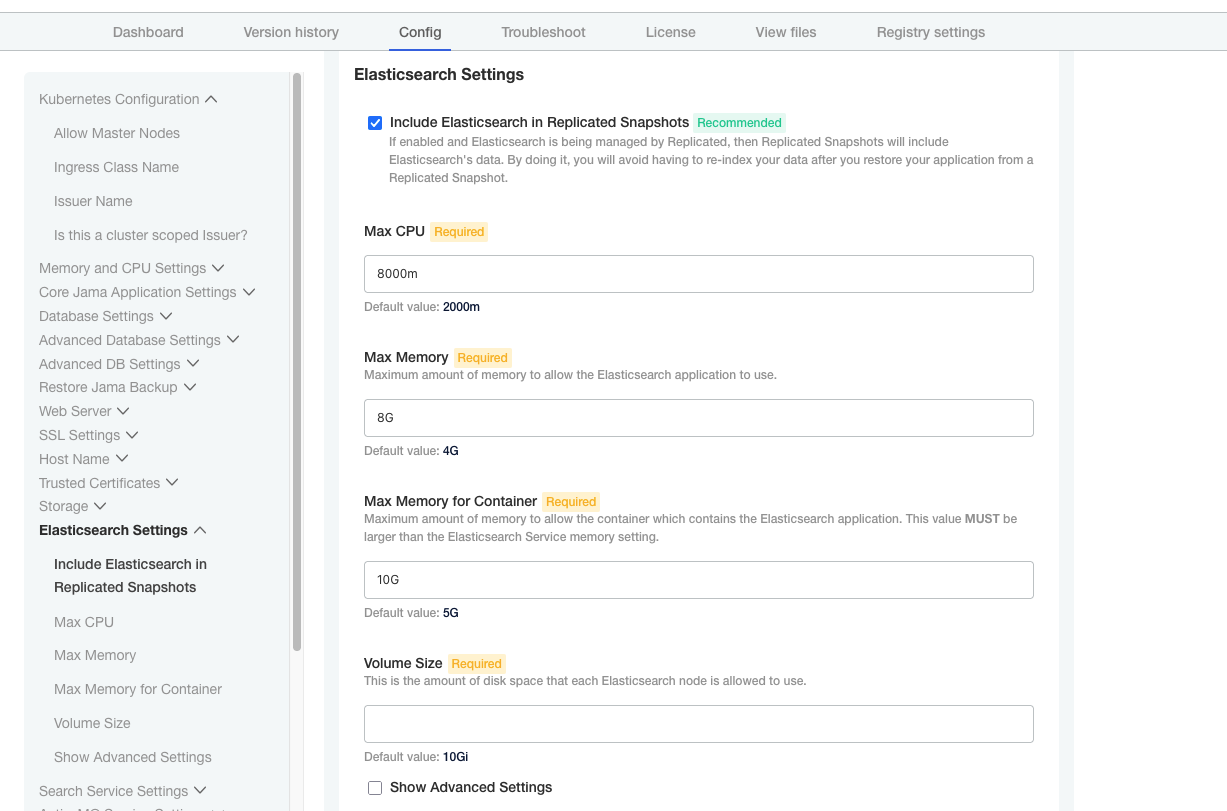Switch to Version history tab
The width and height of the screenshot is (1227, 811).
pos(291,32)
